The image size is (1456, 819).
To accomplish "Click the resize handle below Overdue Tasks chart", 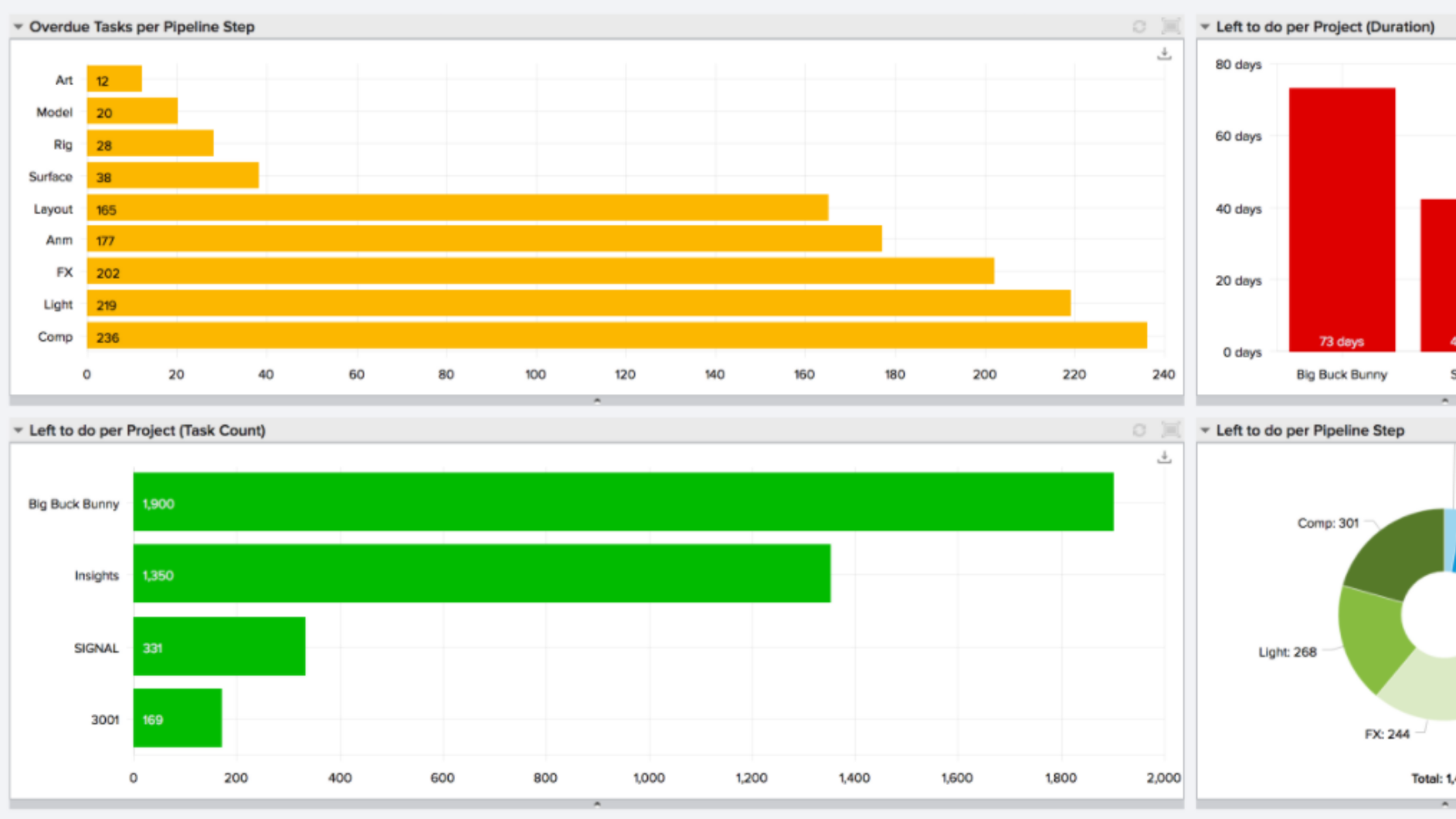I will click(x=596, y=400).
